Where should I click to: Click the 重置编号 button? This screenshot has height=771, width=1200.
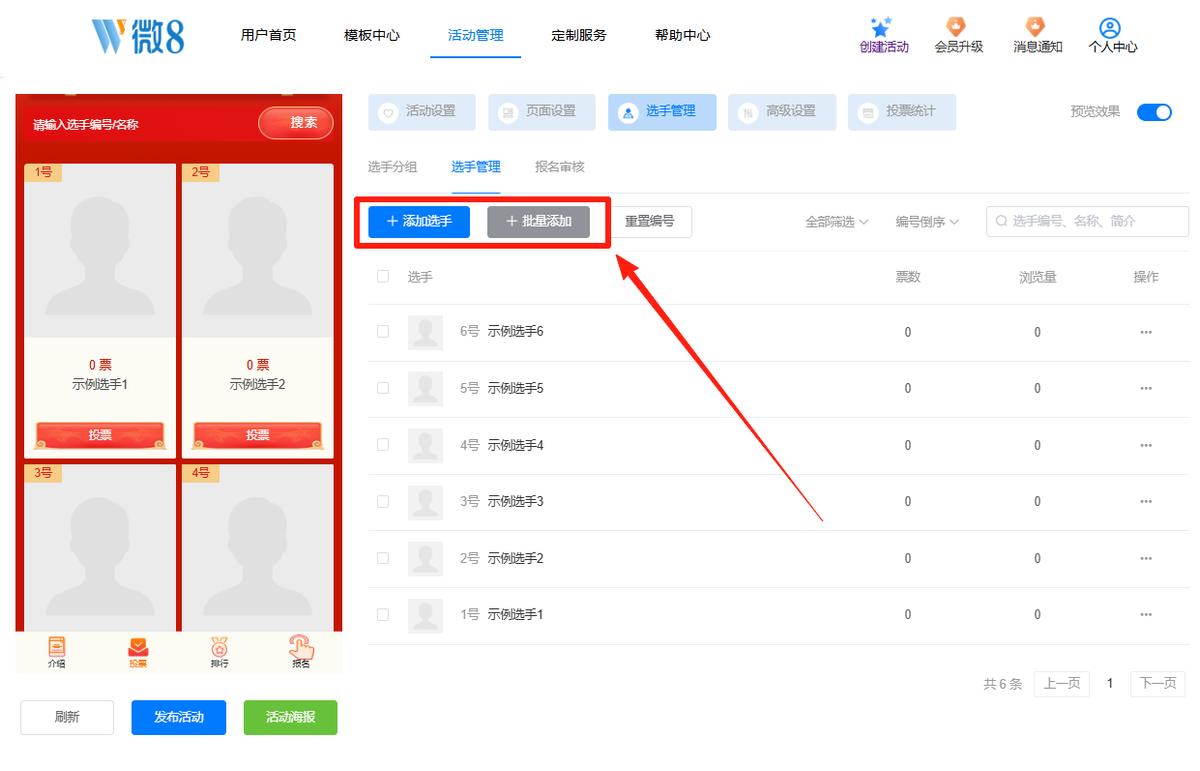coord(650,221)
